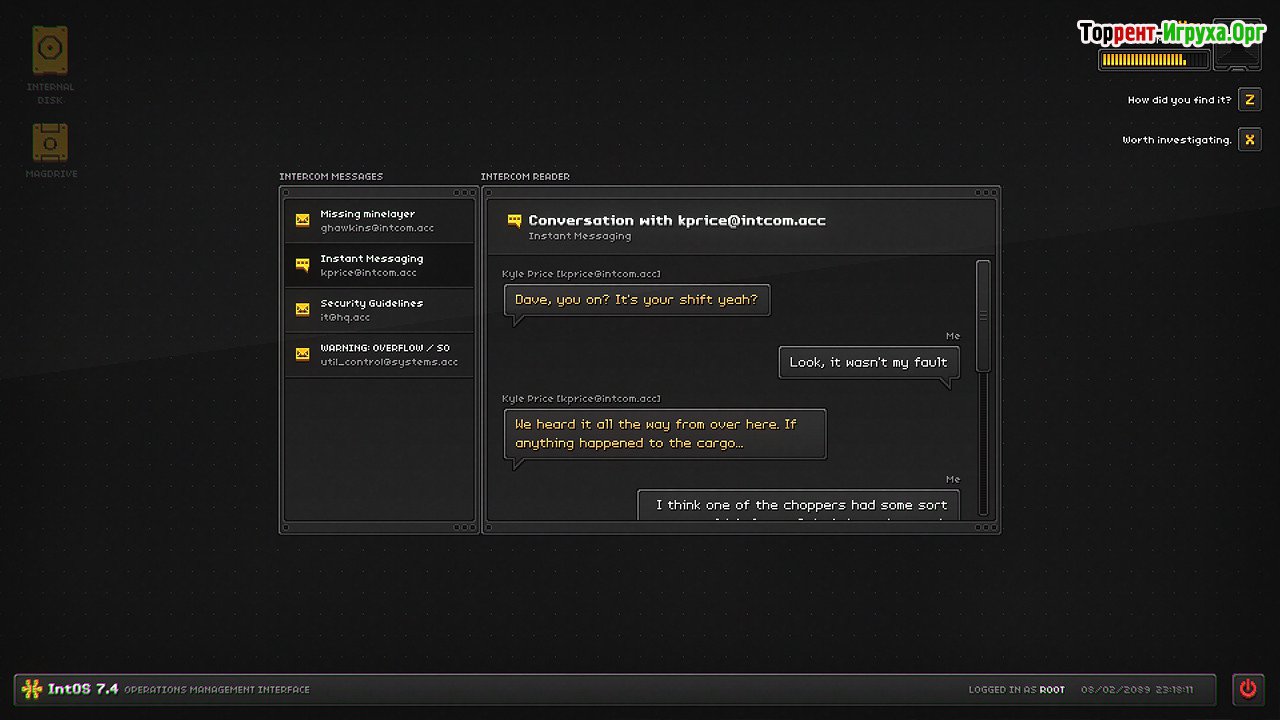The height and width of the screenshot is (720, 1280).
Task: Click the Intercom Reader scrollbar handle
Action: 983,316
